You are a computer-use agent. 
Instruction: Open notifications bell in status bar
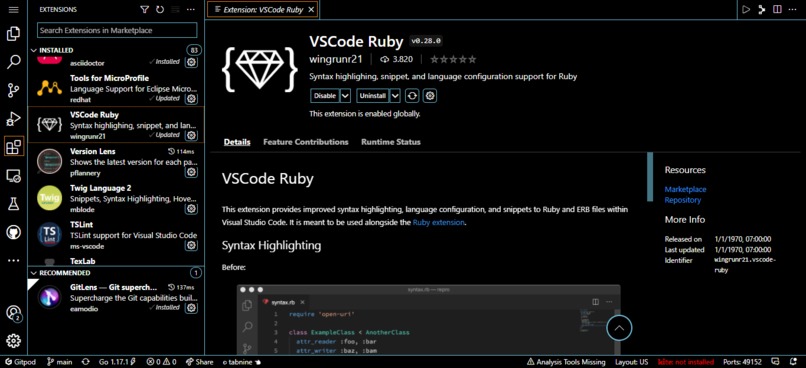tap(793, 362)
